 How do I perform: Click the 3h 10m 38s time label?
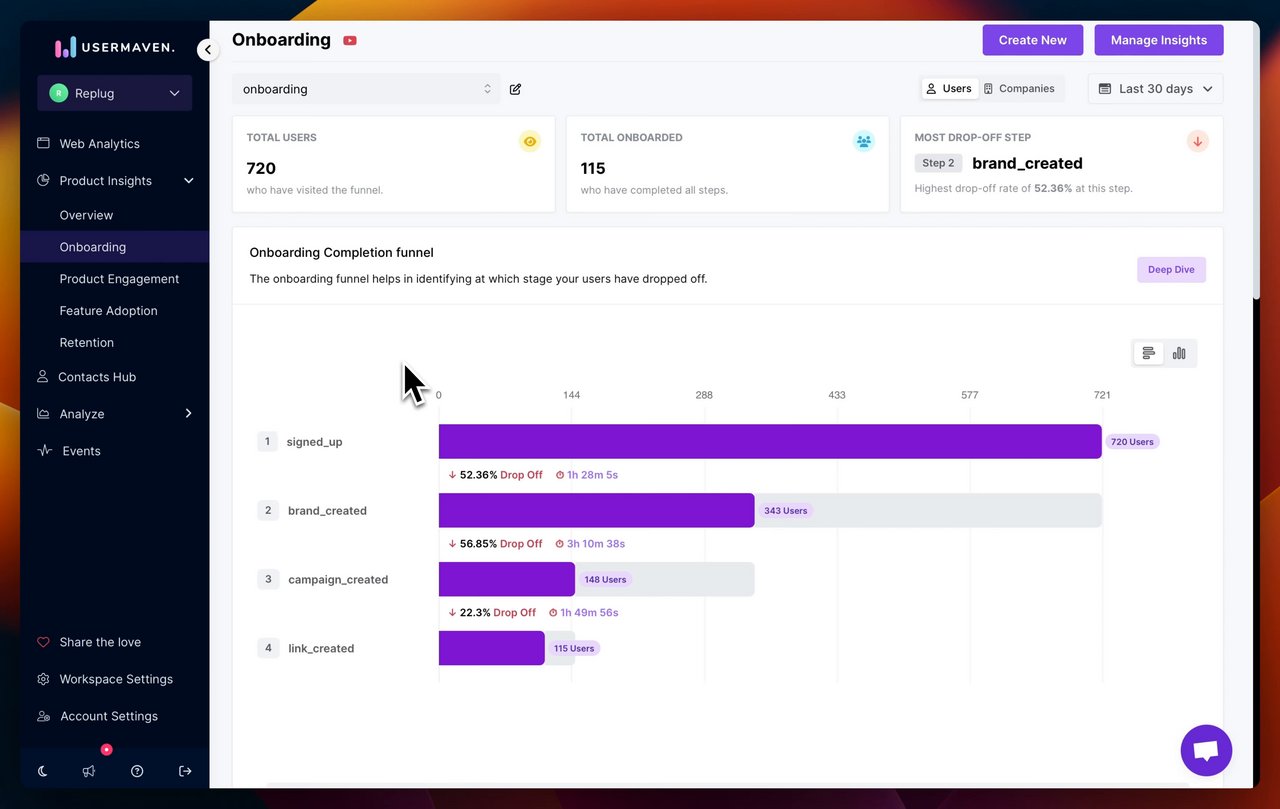click(591, 544)
